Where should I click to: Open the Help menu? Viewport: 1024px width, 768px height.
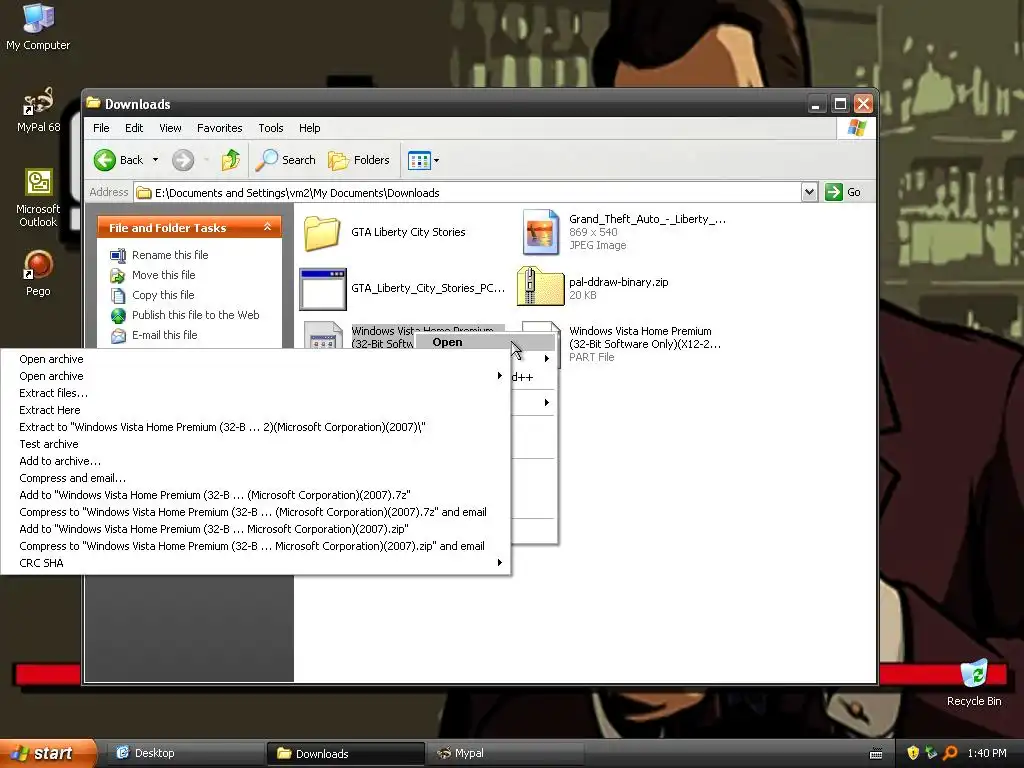310,128
